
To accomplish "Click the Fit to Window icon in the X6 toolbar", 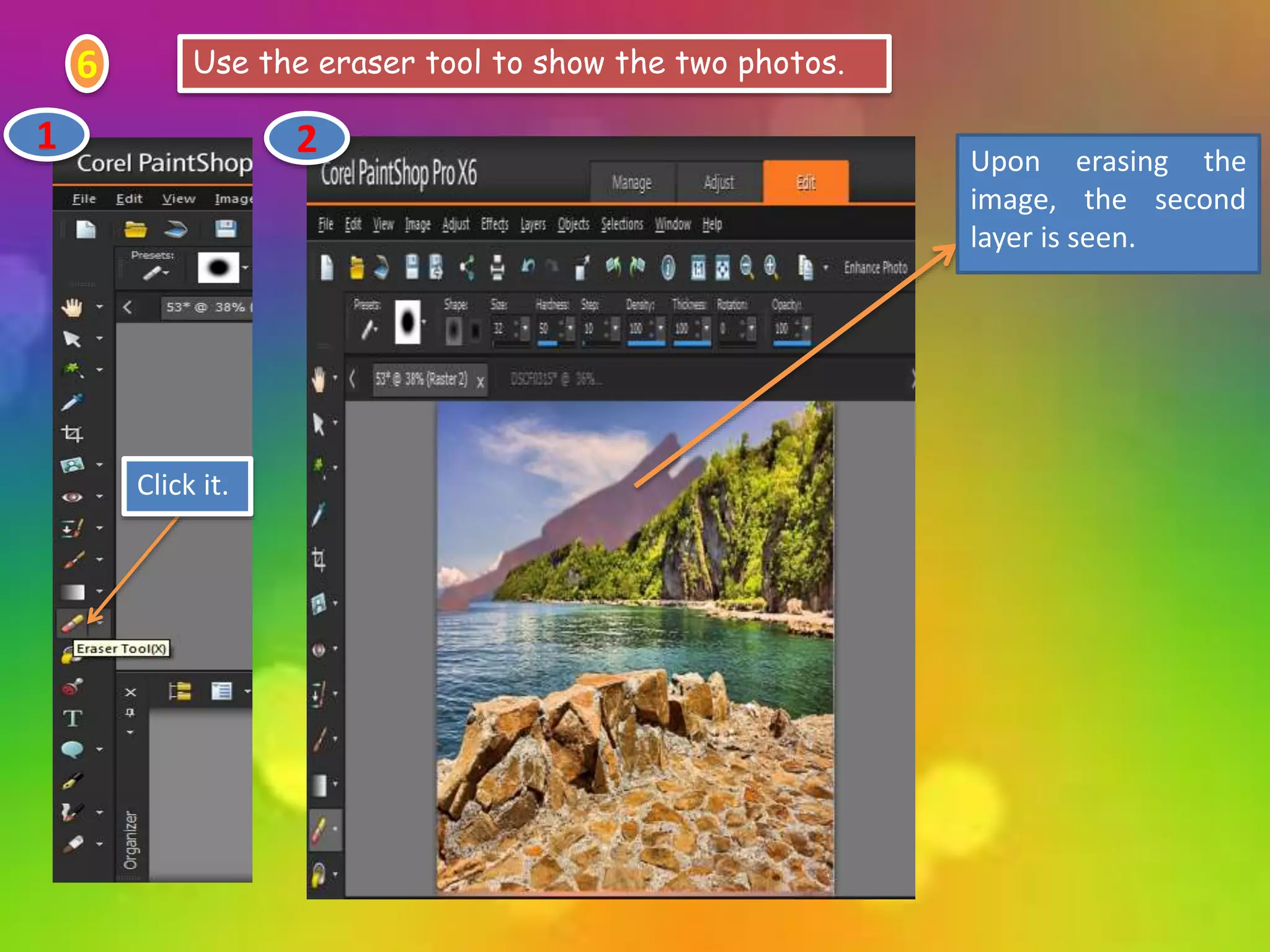I will click(722, 268).
